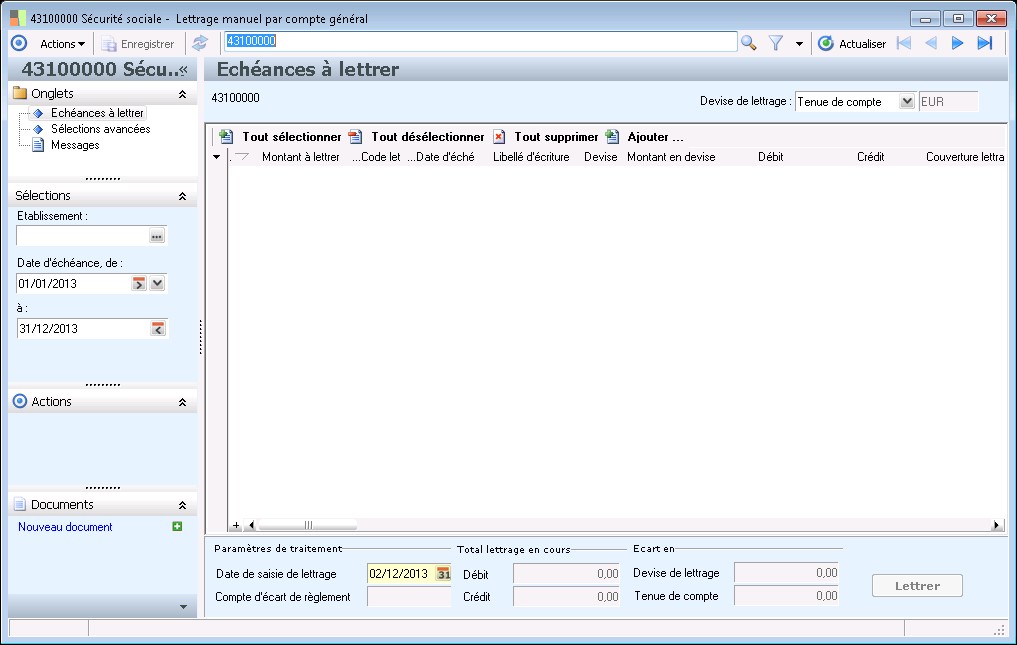Image resolution: width=1017 pixels, height=645 pixels.
Task: Click Tout supprimer button
Action: 545,137
